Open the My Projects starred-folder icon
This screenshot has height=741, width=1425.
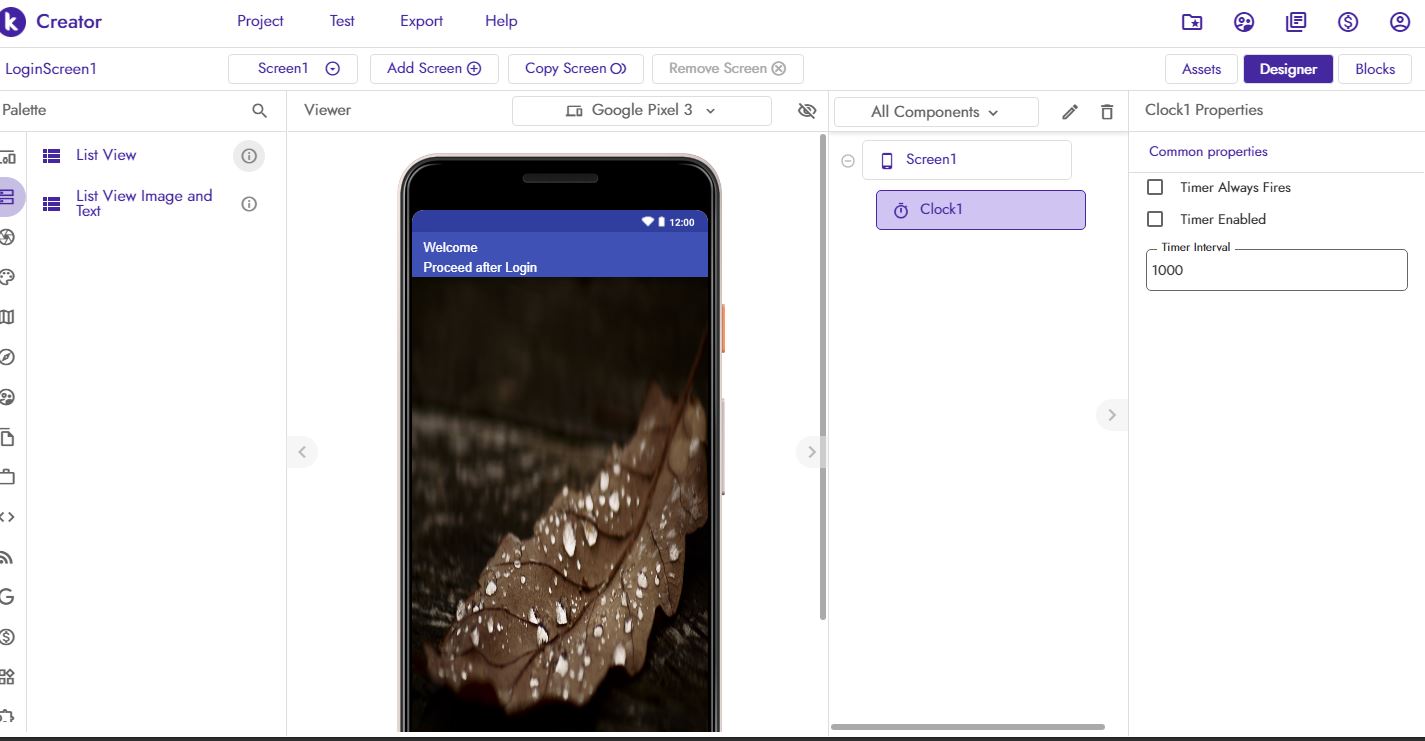coord(1192,22)
